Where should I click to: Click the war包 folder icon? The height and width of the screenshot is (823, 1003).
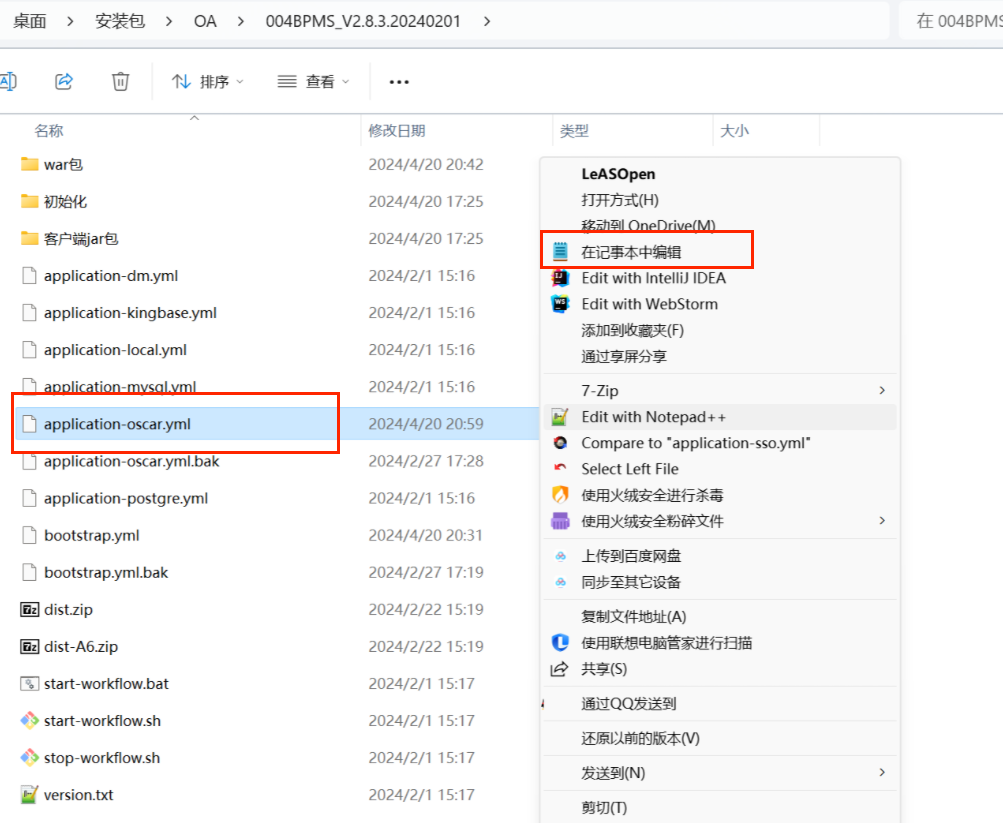(x=29, y=164)
